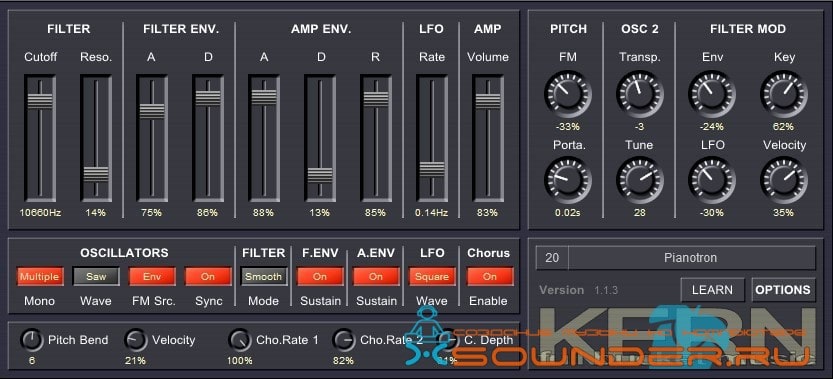The image size is (833, 379).
Task: Click the OSC 2 Transpose knob
Action: tap(640, 94)
